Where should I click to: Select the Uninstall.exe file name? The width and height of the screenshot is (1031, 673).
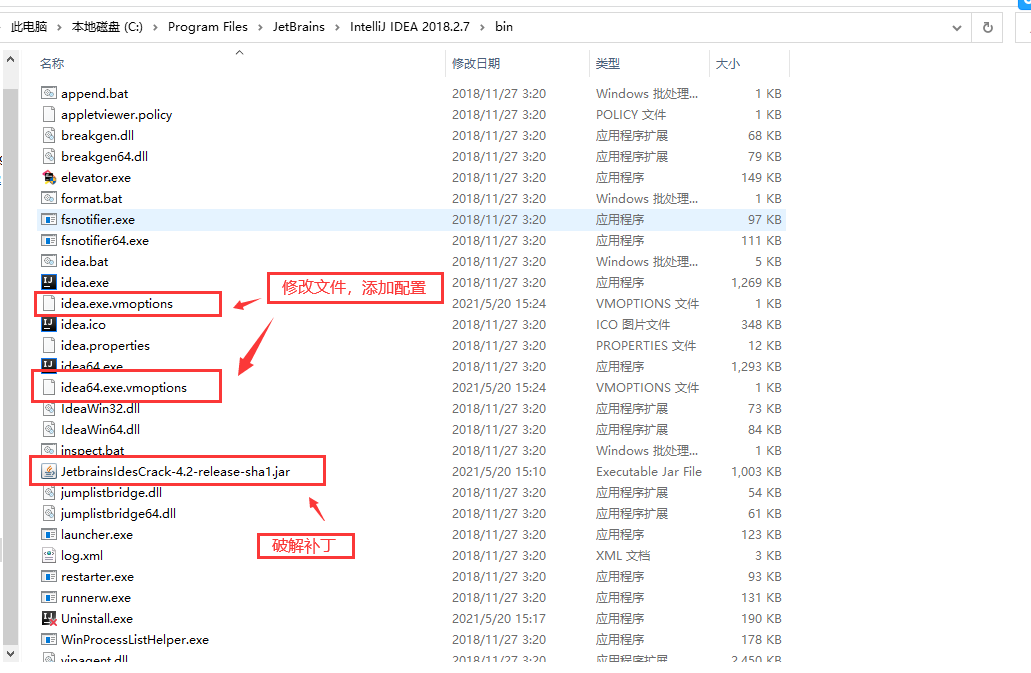(97, 619)
